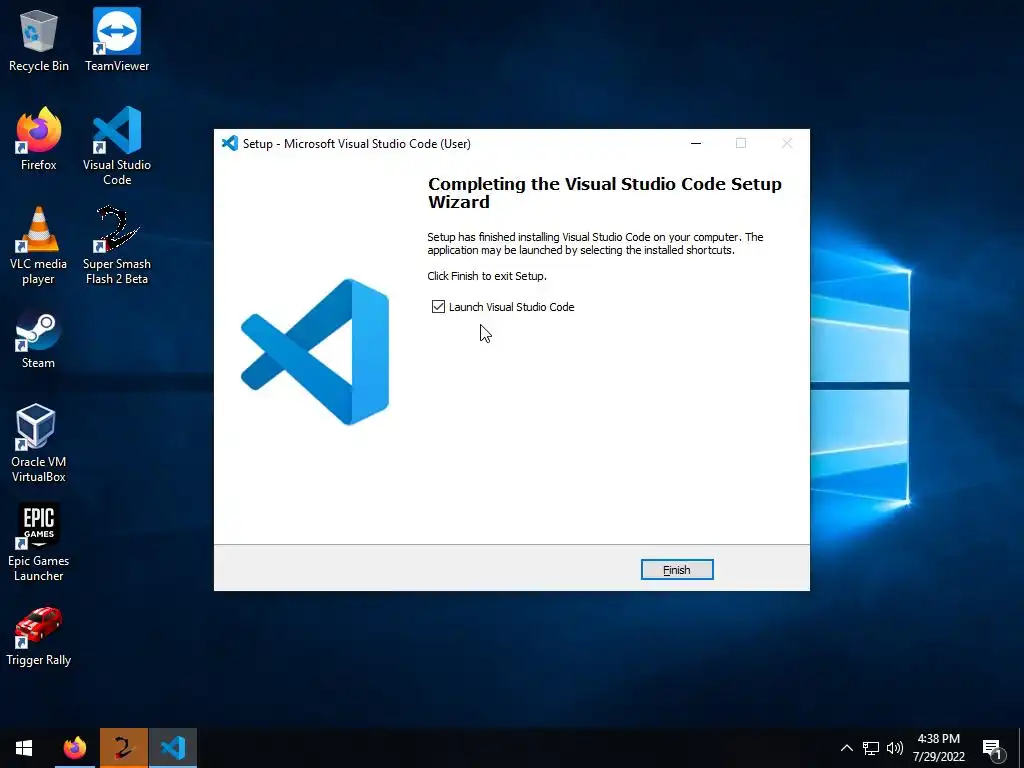This screenshot has width=1024, height=768.
Task: Uncheck Launch Visual Studio Code checkbox
Action: [x=438, y=307]
